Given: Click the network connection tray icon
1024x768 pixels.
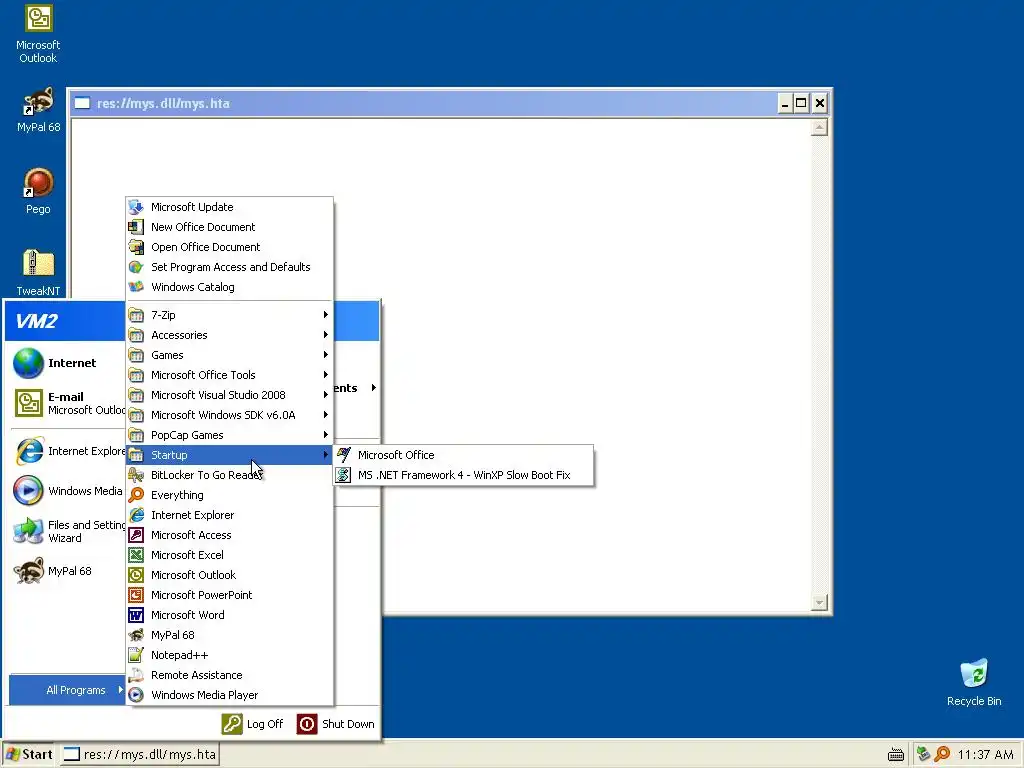Looking at the screenshot, I should [x=923, y=754].
